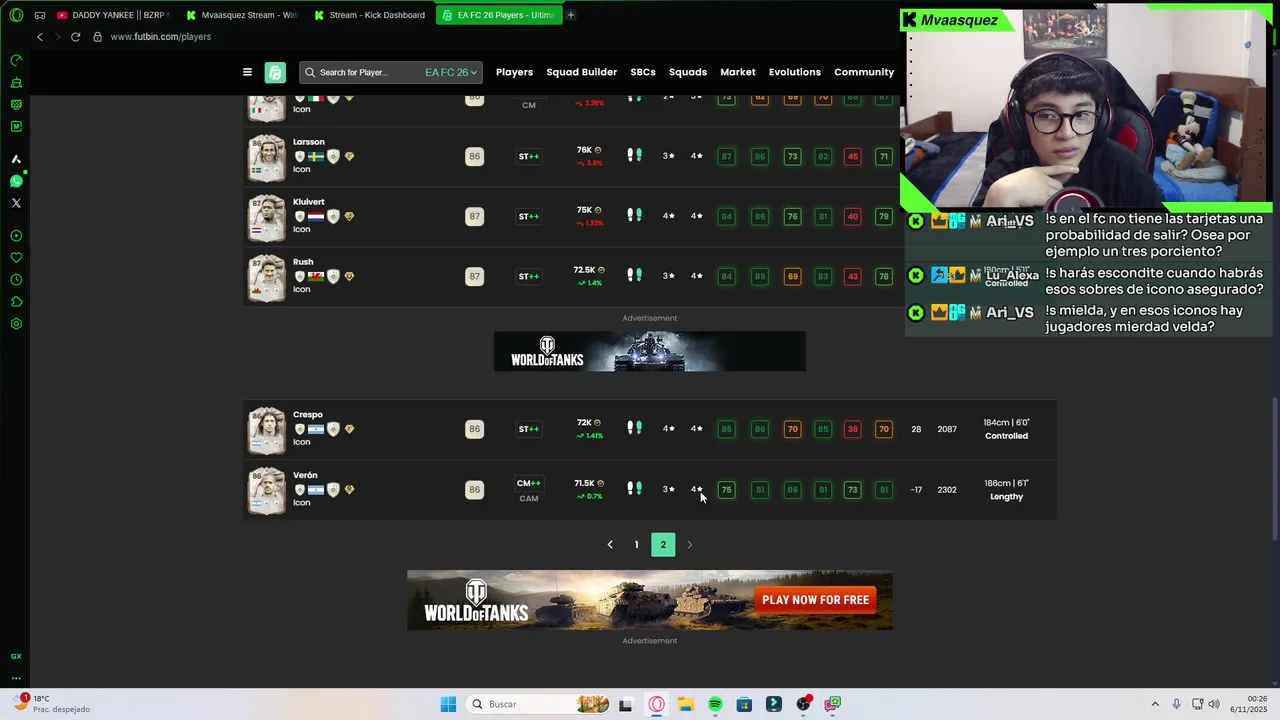The image size is (1280, 720).
Task: Open the Squads nav menu
Action: click(x=688, y=72)
